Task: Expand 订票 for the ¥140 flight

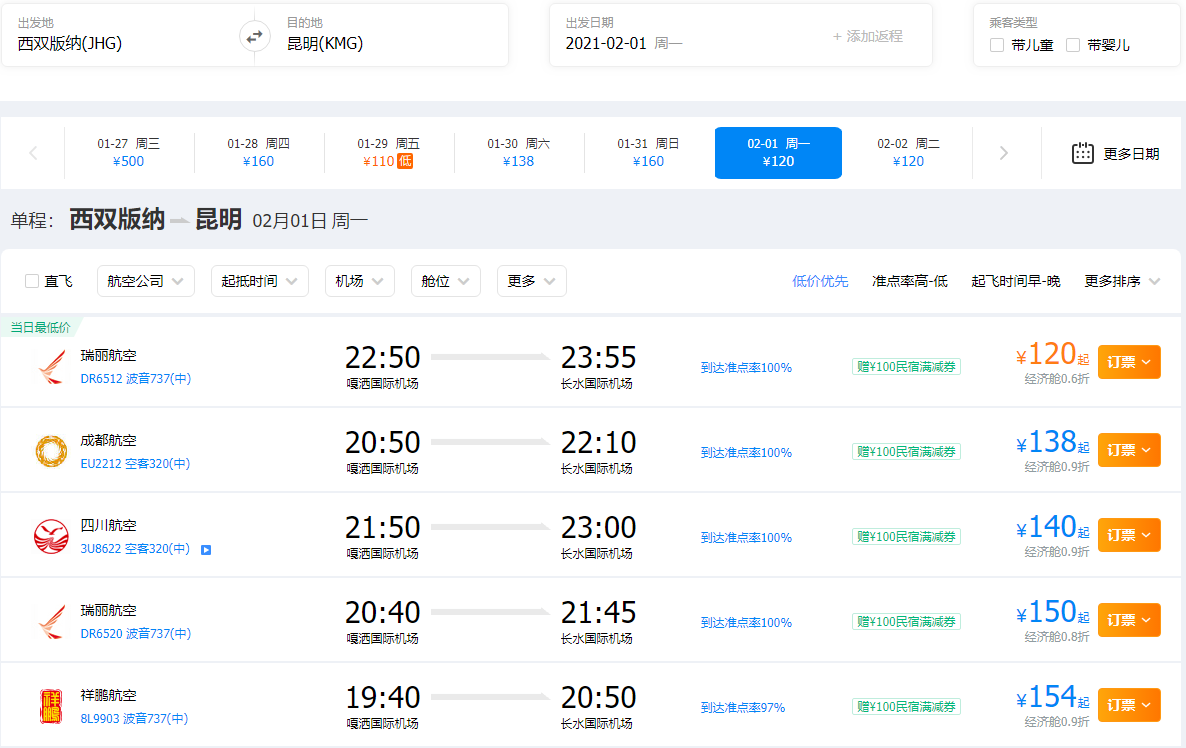Action: tap(1129, 535)
